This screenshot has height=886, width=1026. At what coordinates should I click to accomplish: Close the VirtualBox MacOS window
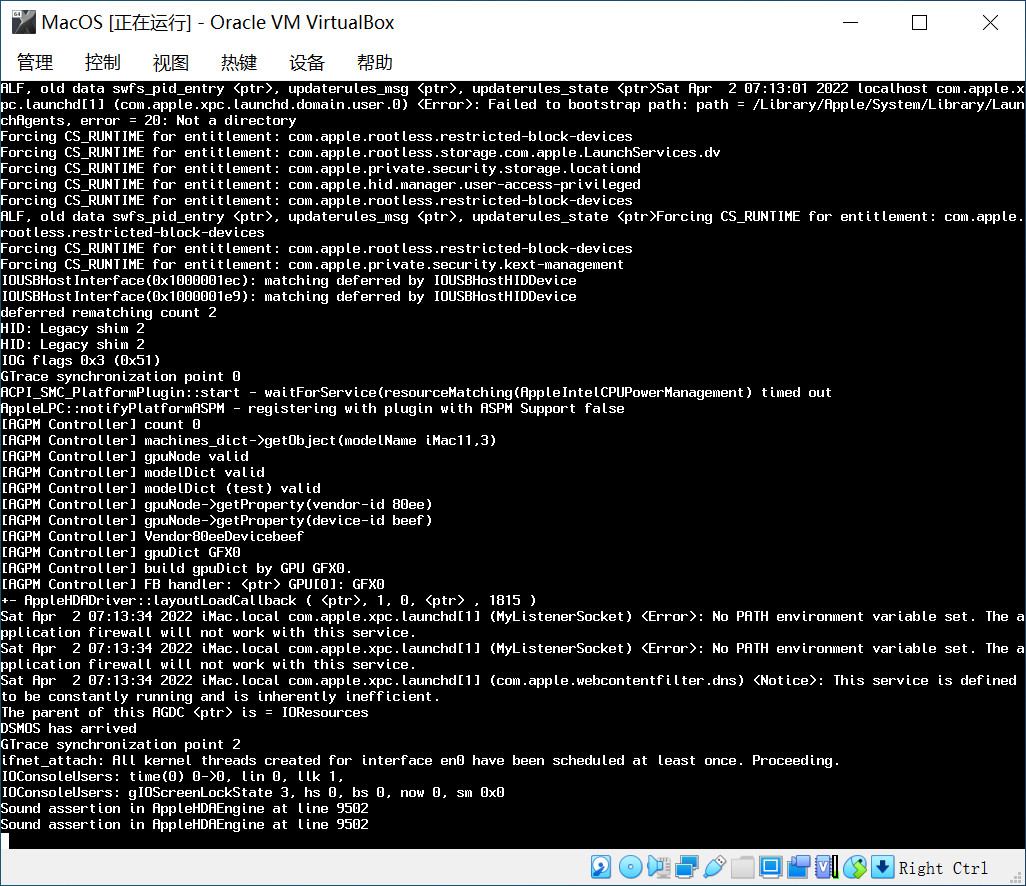coord(990,22)
